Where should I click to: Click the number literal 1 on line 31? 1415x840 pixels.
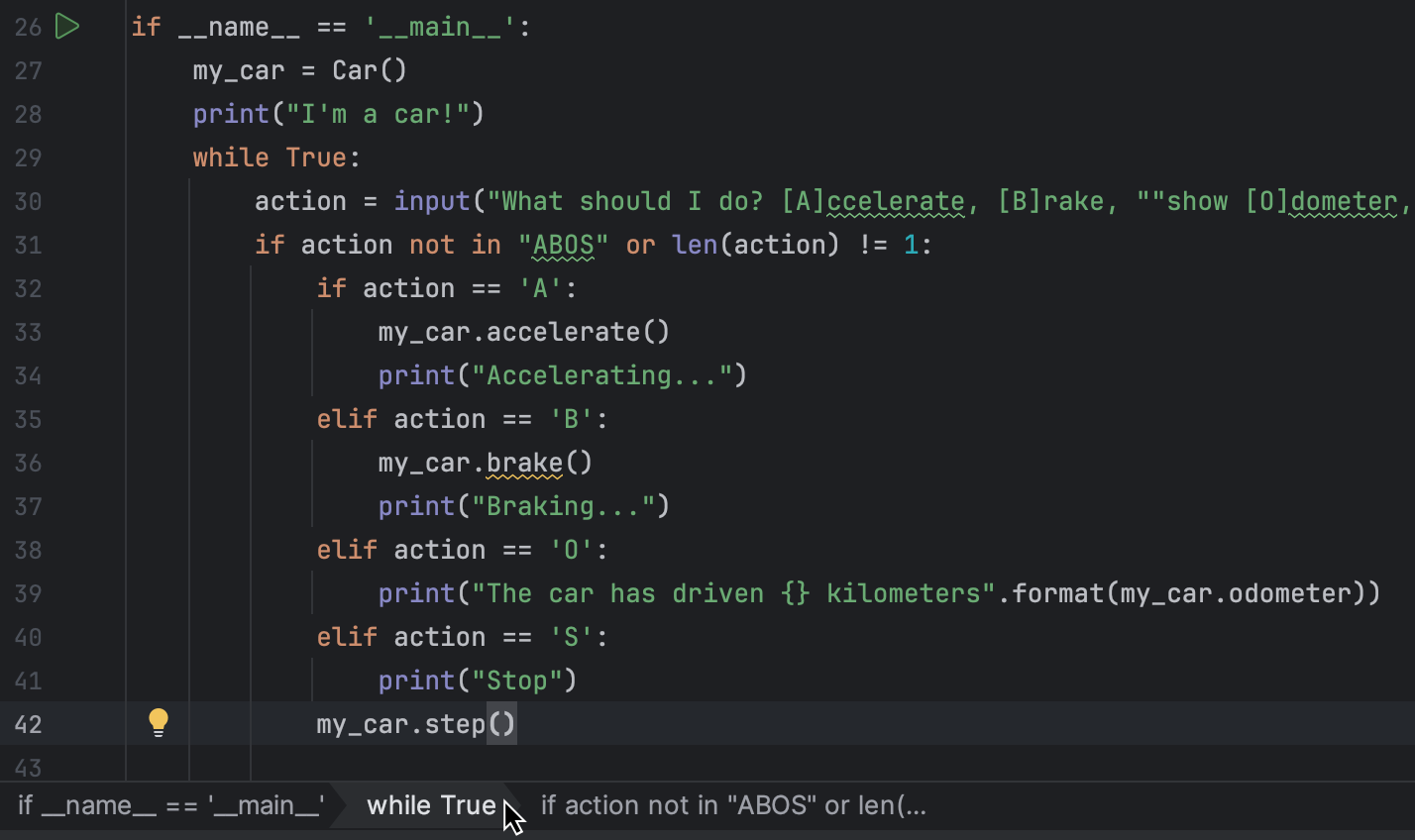coord(912,245)
